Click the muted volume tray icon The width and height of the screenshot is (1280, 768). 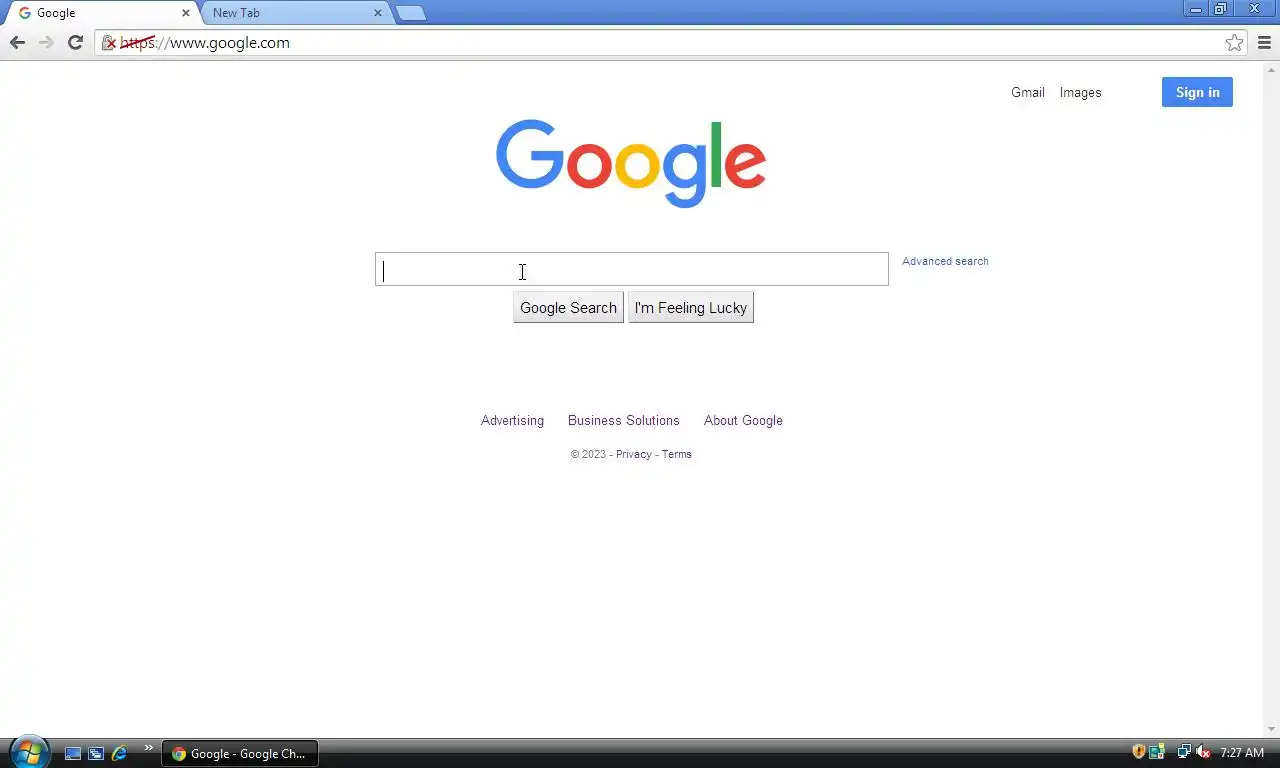[x=1203, y=752]
